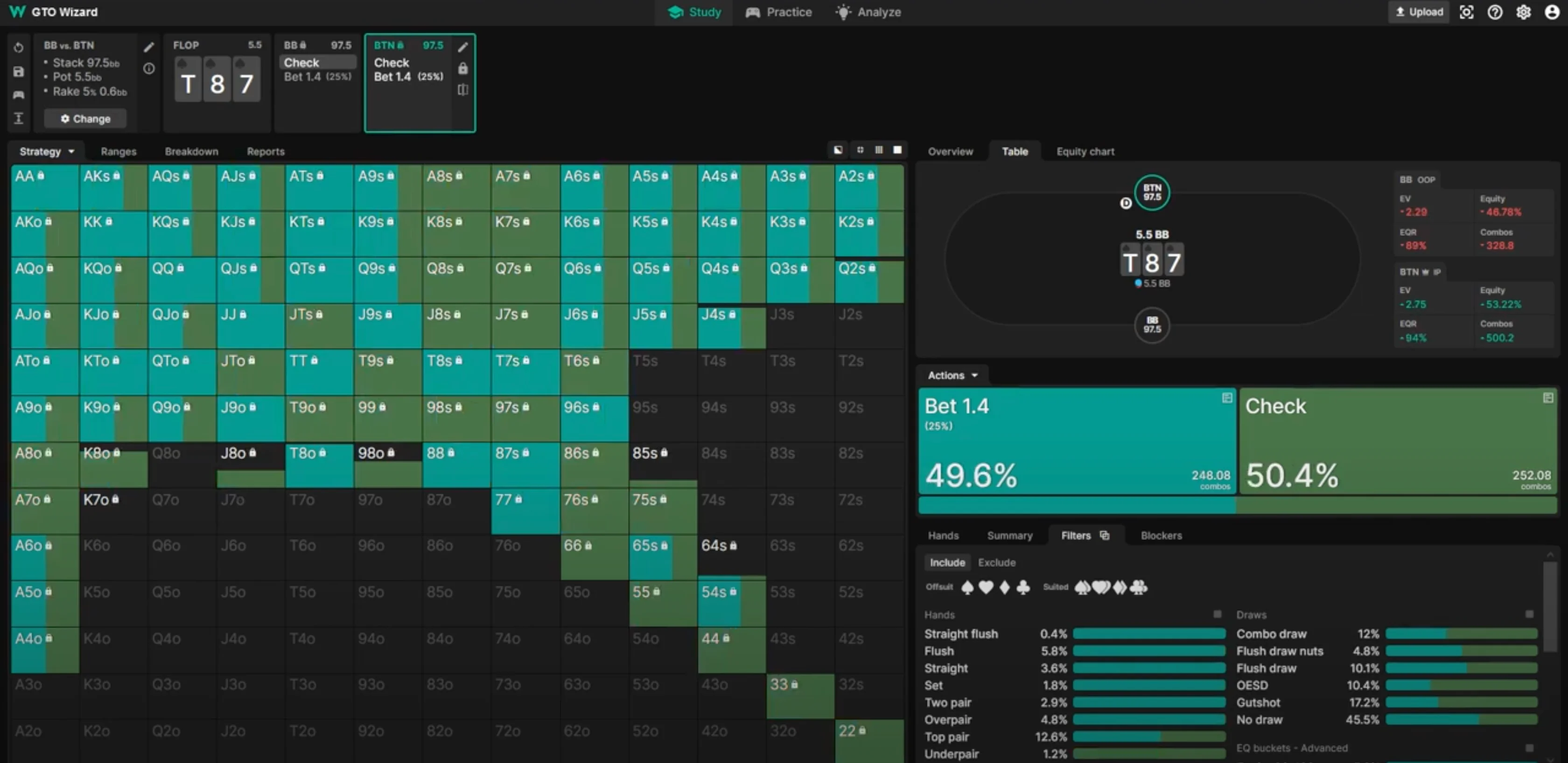
Task: Click the screenshot capture icon in top bar
Action: (1466, 12)
